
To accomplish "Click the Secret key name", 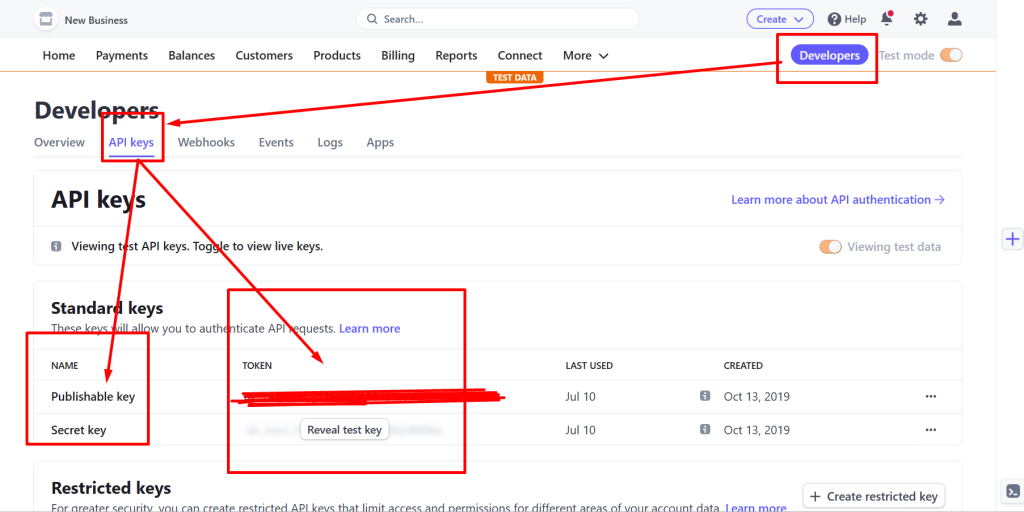I will 78,430.
